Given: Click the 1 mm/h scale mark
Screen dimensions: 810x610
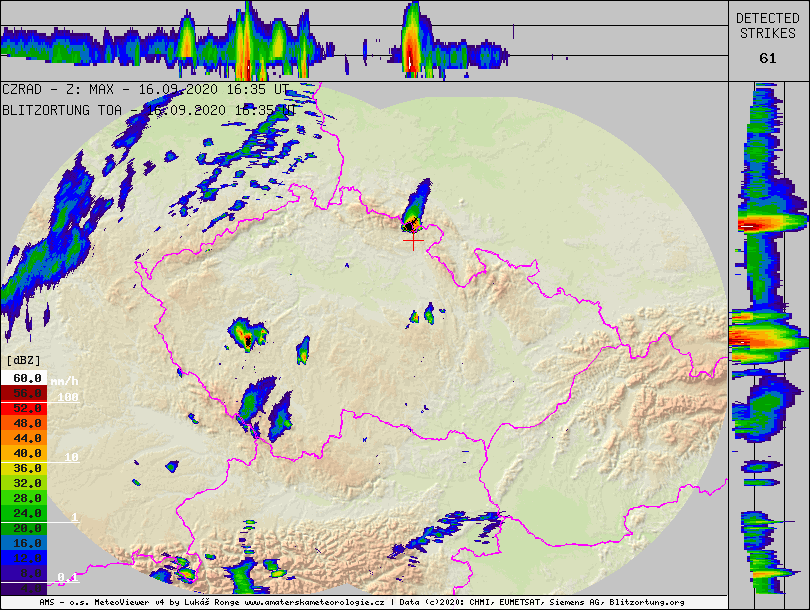Looking at the screenshot, I should point(75,517).
